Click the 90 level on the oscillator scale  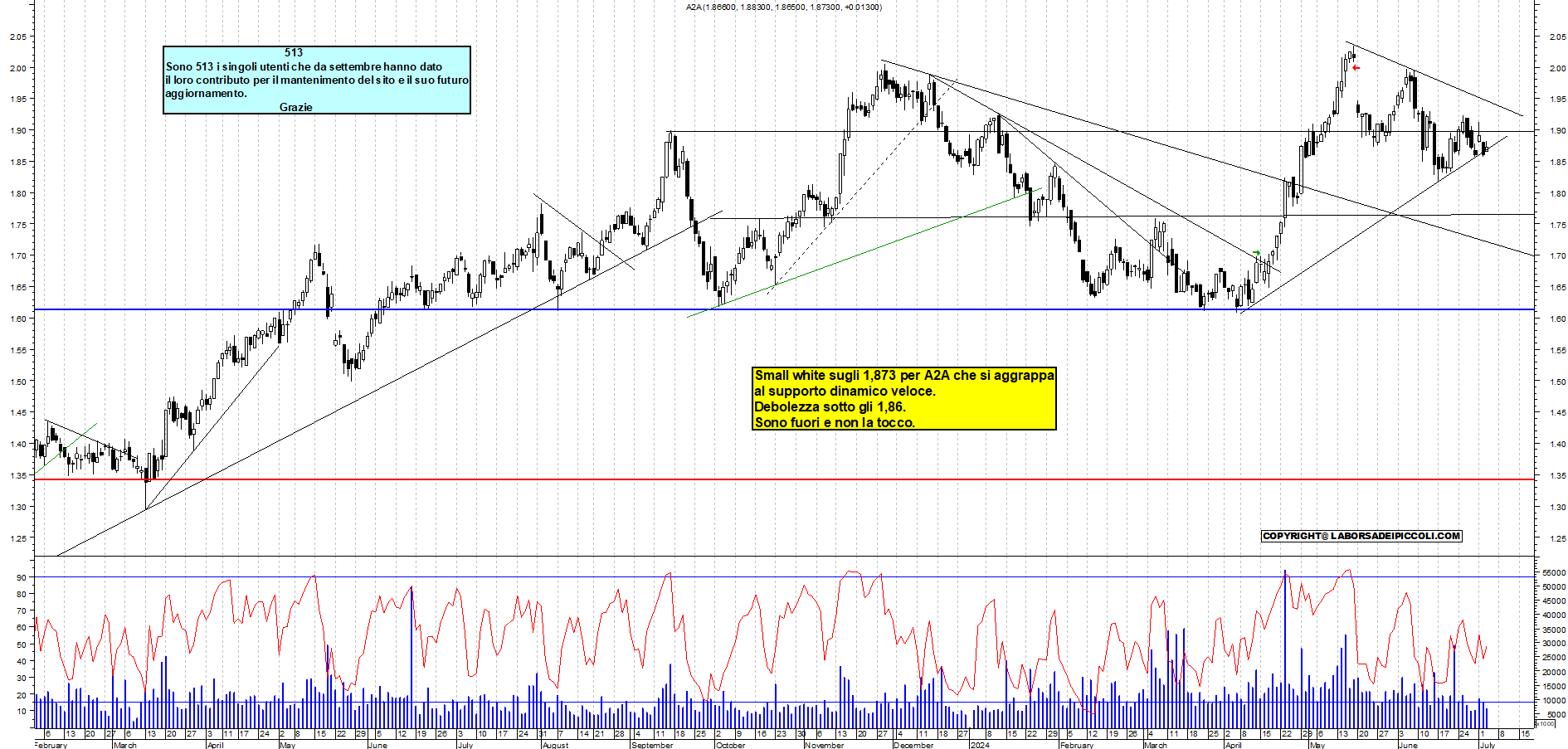tap(22, 577)
